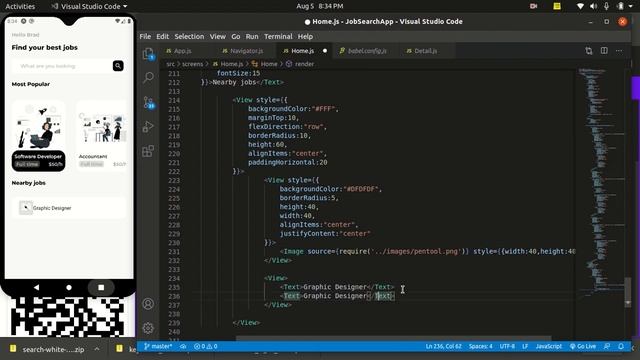Click Activities in the top bar

click(x=20, y=6)
